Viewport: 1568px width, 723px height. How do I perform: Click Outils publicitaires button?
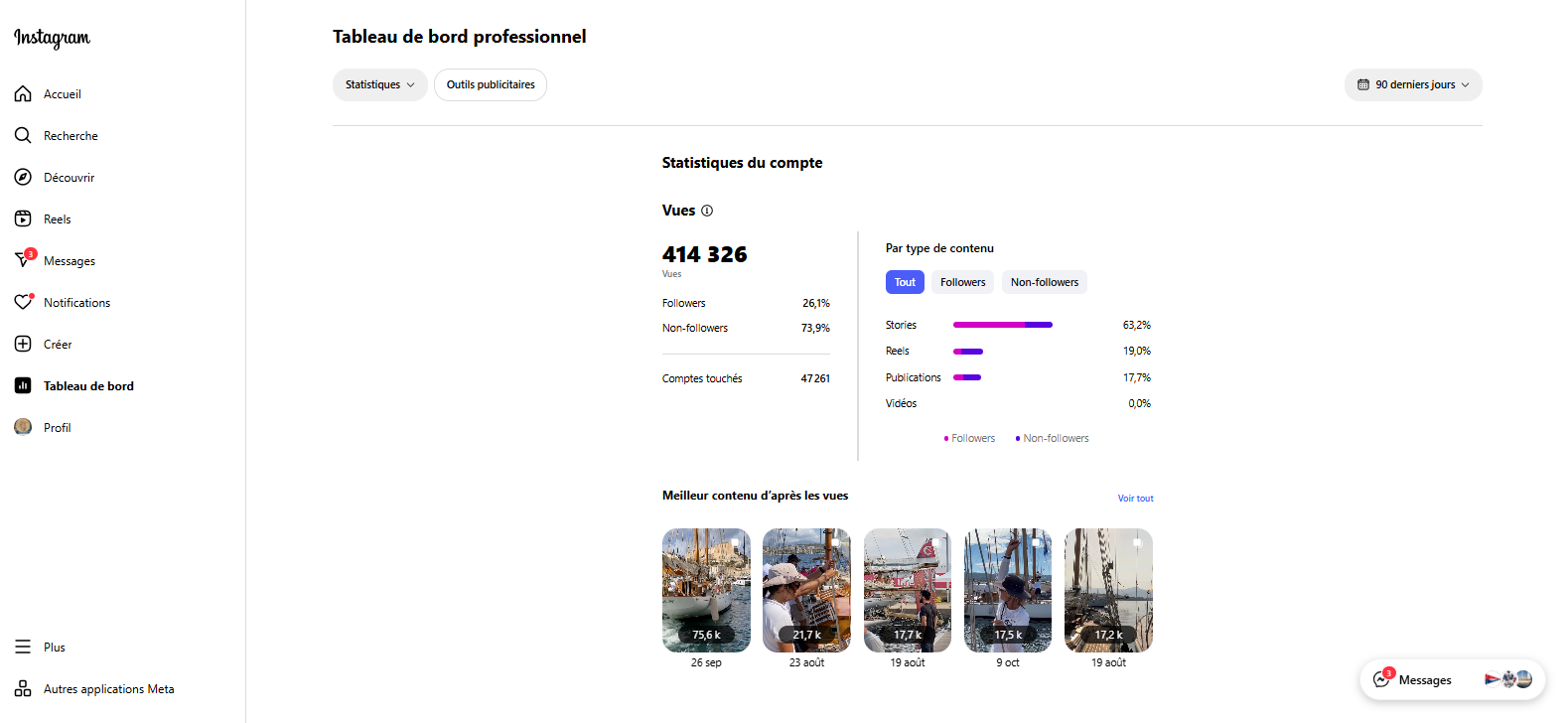[x=491, y=85]
